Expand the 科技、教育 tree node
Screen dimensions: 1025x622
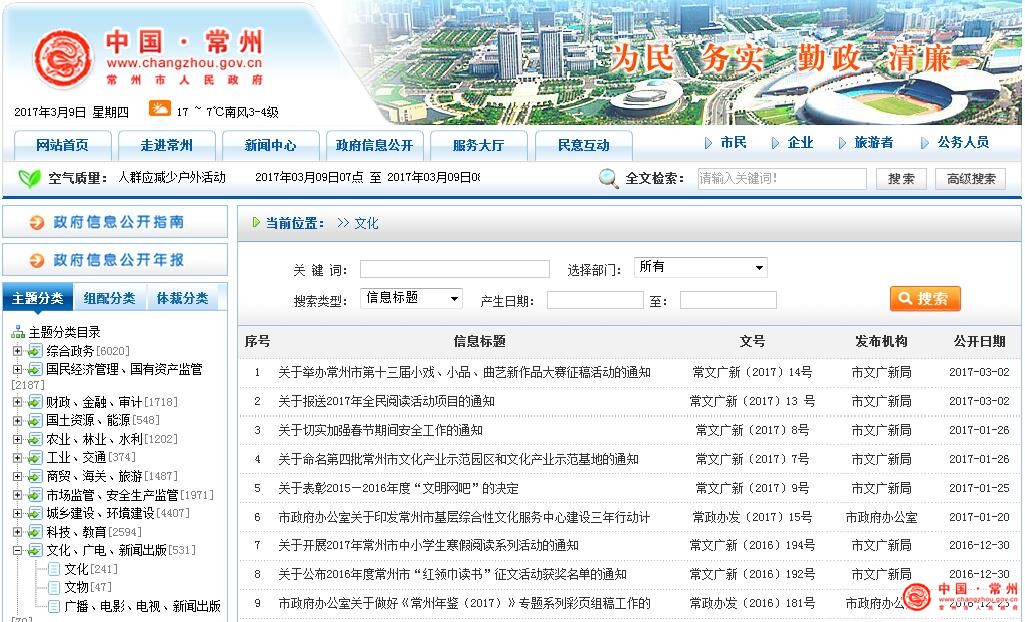17,532
